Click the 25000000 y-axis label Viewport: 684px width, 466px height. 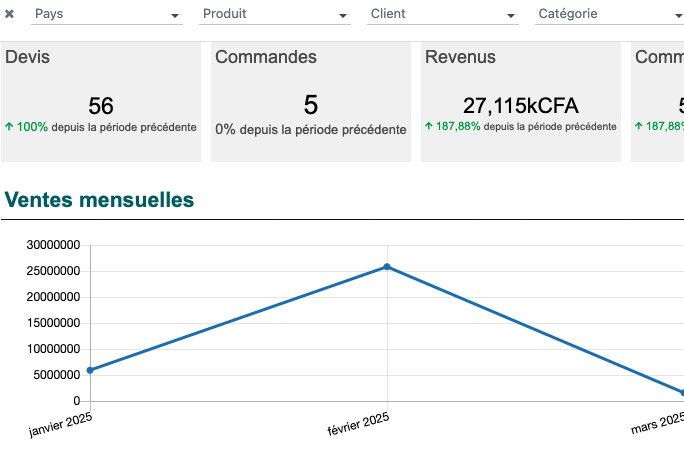tap(53, 271)
